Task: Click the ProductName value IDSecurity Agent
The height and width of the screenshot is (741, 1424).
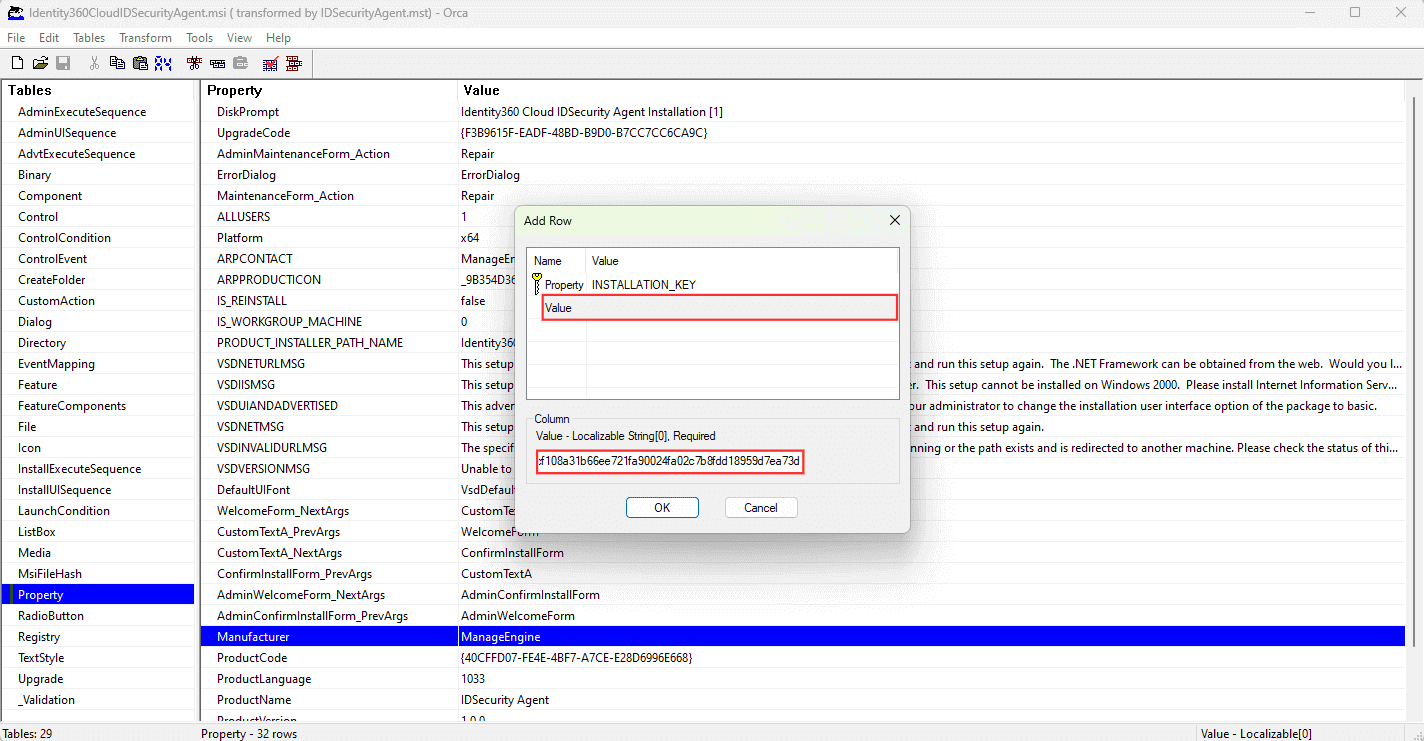Action: click(x=505, y=700)
